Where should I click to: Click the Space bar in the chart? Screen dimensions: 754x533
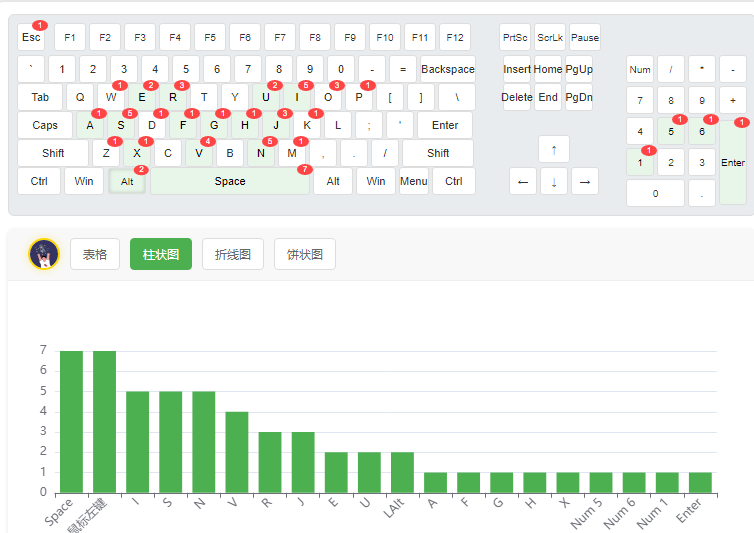(x=72, y=422)
